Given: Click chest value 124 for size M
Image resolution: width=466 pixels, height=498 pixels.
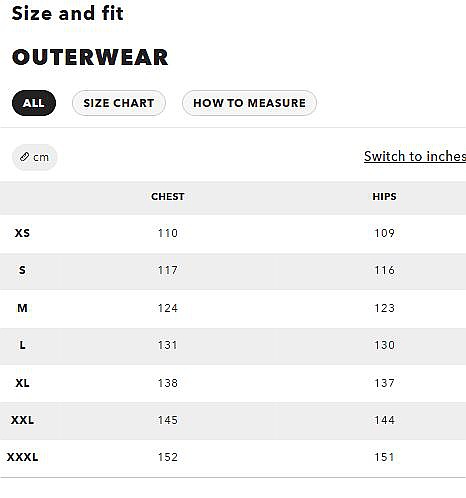Looking at the screenshot, I should (168, 308).
